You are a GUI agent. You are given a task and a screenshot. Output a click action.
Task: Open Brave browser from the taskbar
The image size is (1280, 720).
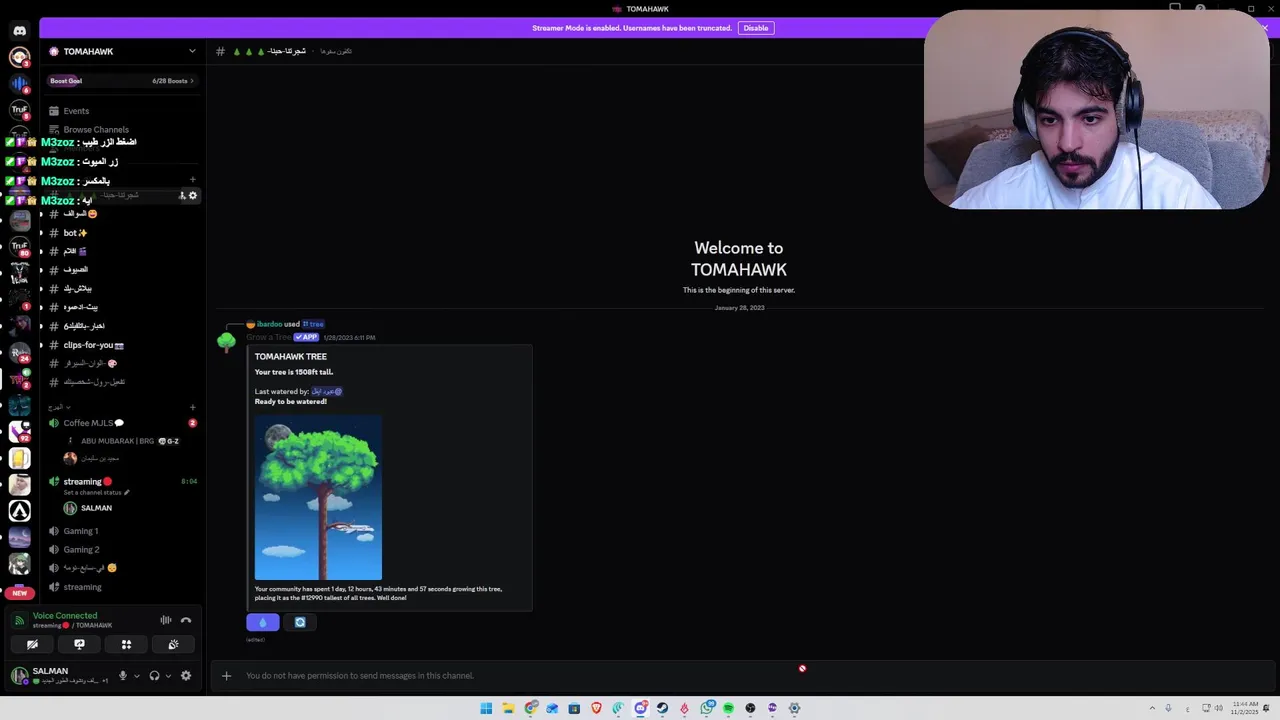pyautogui.click(x=597, y=708)
